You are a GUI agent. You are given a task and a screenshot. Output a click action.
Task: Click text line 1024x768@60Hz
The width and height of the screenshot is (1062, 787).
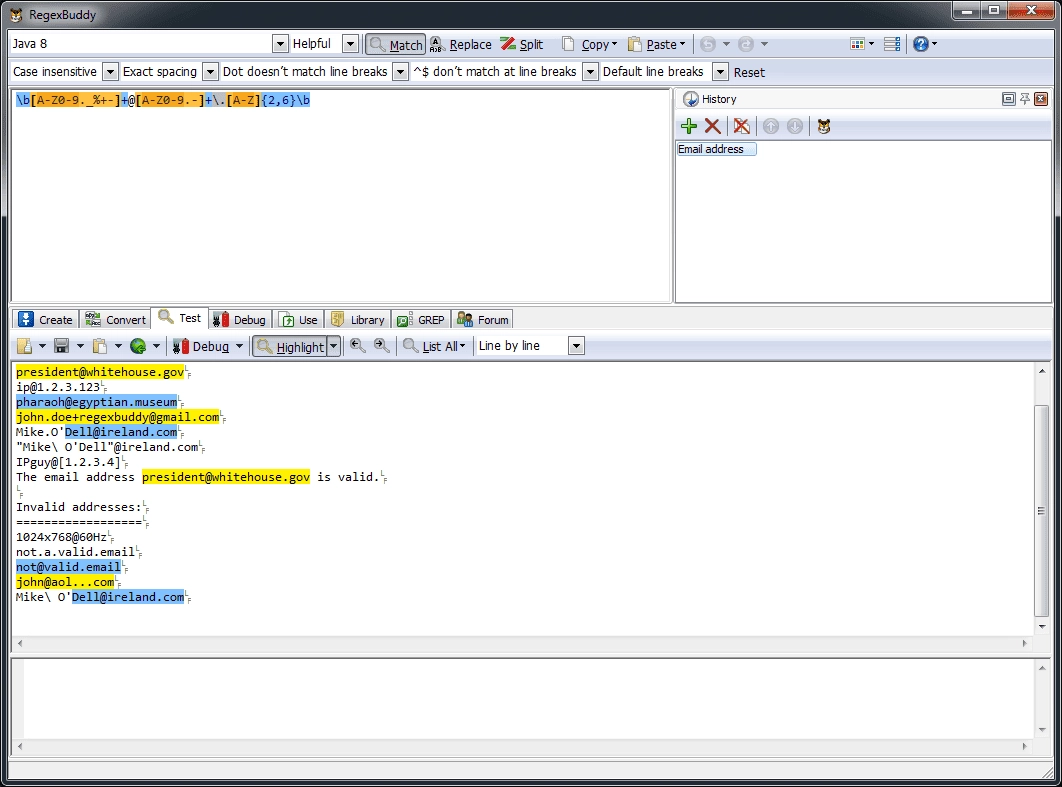pos(62,537)
